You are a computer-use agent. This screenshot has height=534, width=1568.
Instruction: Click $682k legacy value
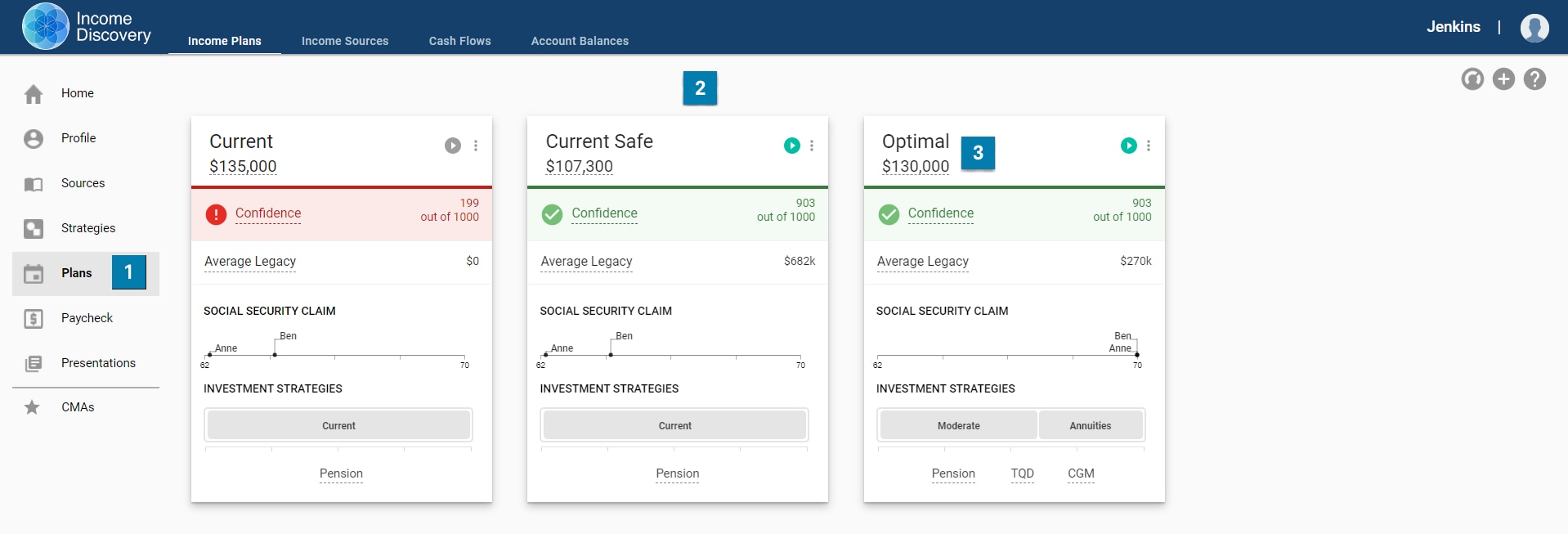point(800,261)
